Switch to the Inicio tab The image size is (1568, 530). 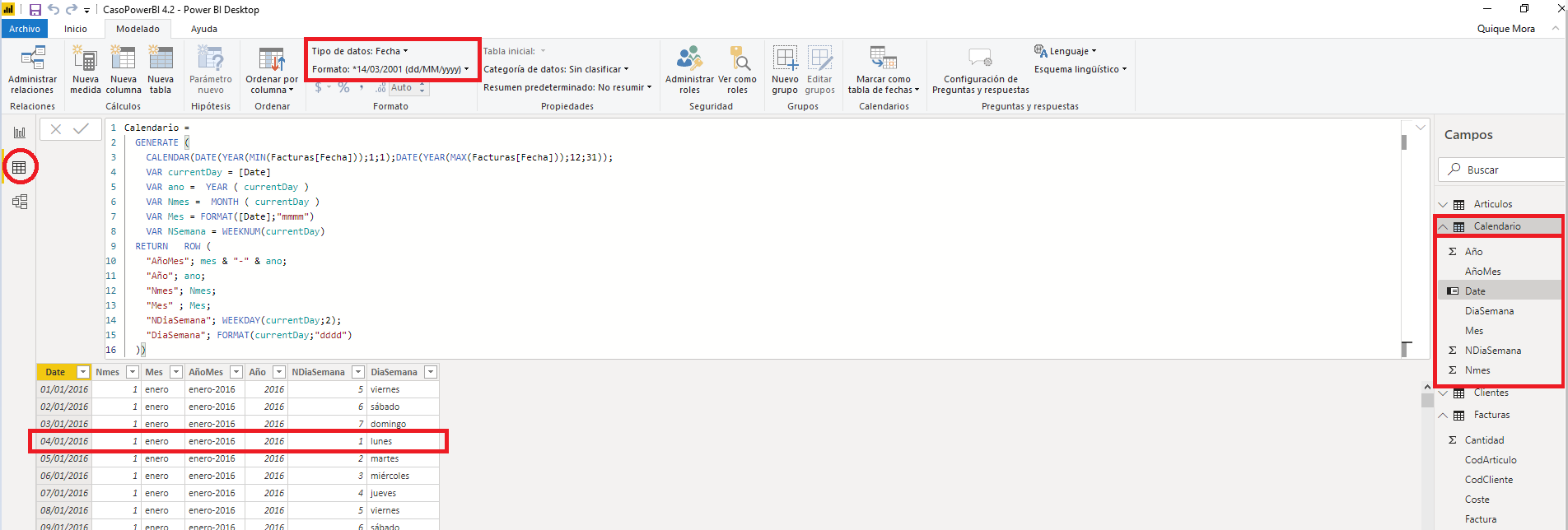click(x=76, y=29)
